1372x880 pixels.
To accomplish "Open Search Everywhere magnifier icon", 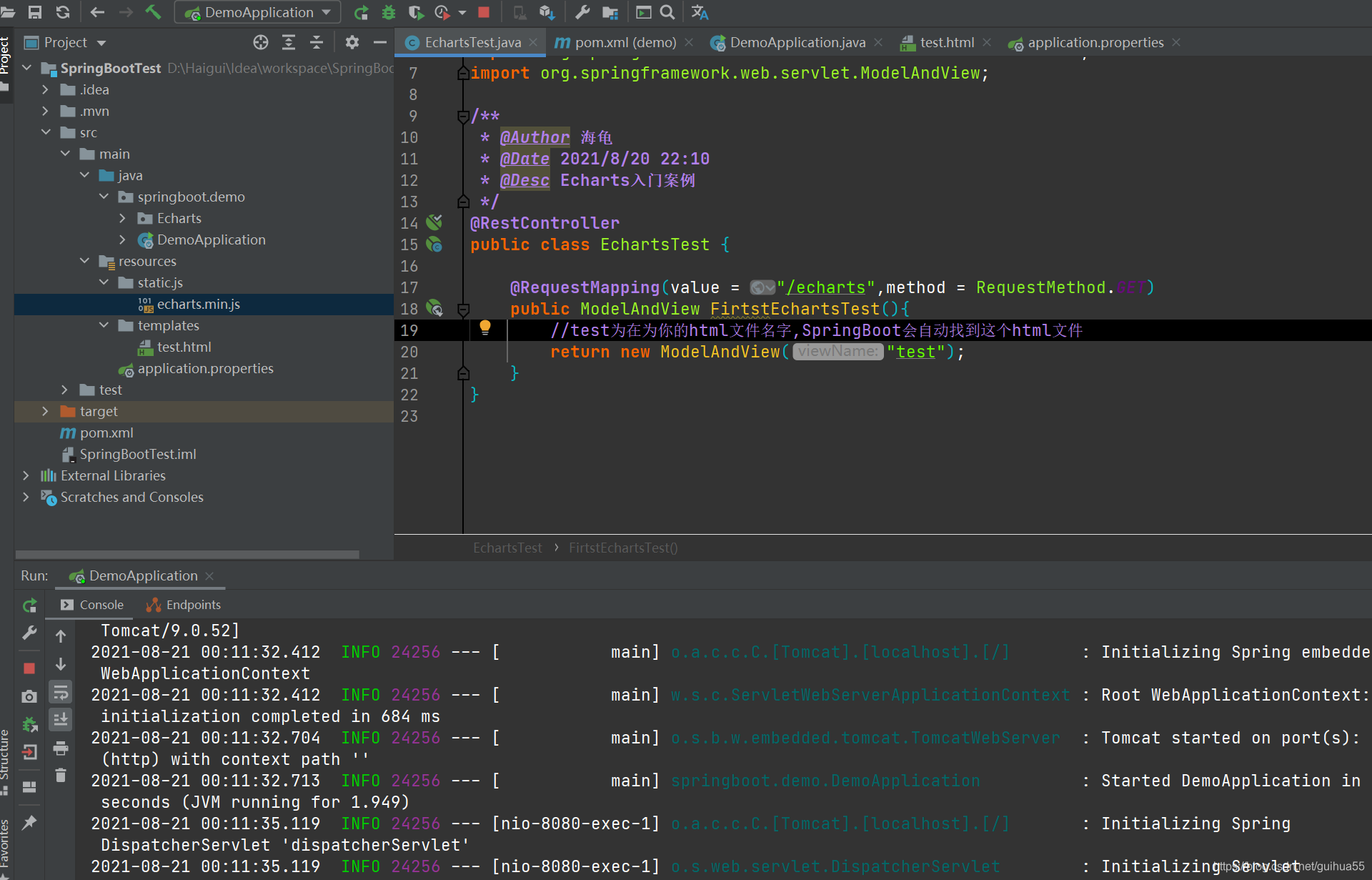I will pos(667,12).
